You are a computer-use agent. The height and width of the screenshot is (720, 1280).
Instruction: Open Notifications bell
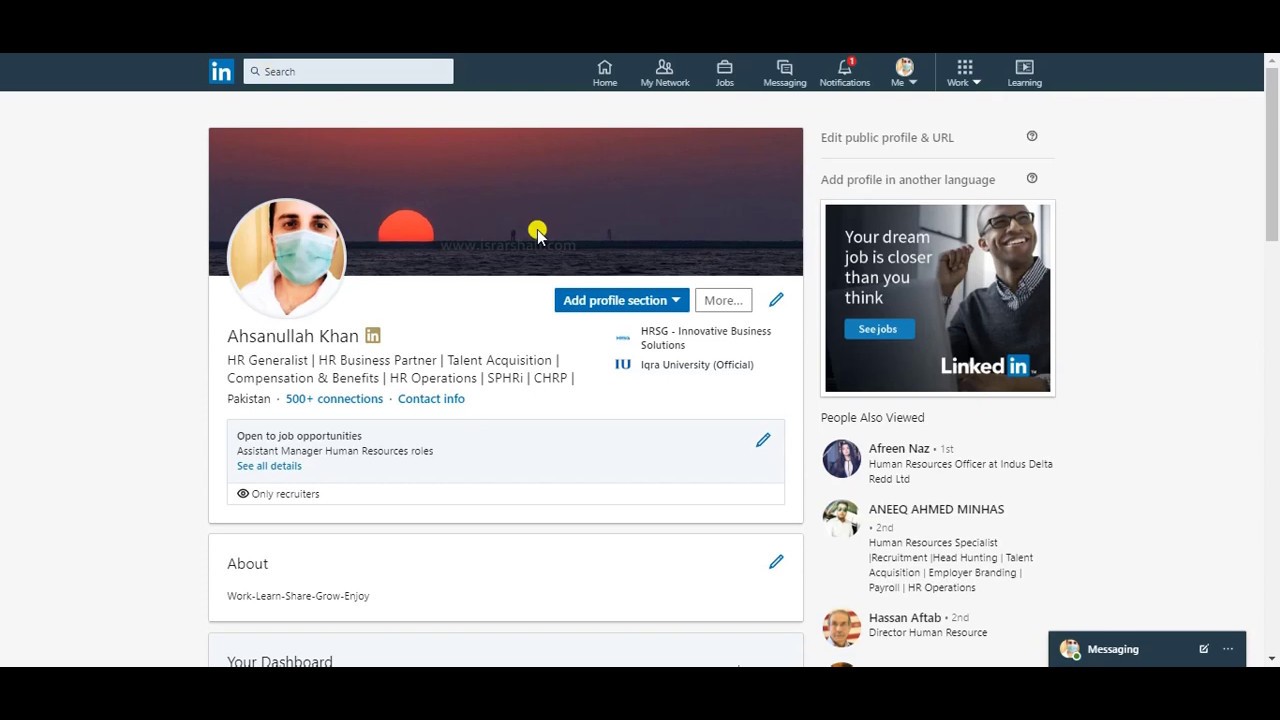[x=845, y=73]
